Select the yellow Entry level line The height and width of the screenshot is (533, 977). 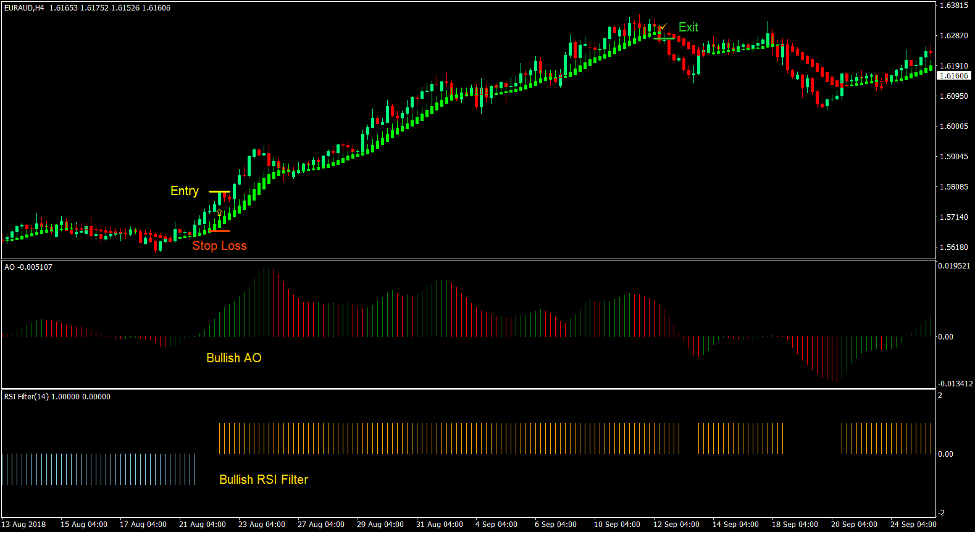coord(220,192)
